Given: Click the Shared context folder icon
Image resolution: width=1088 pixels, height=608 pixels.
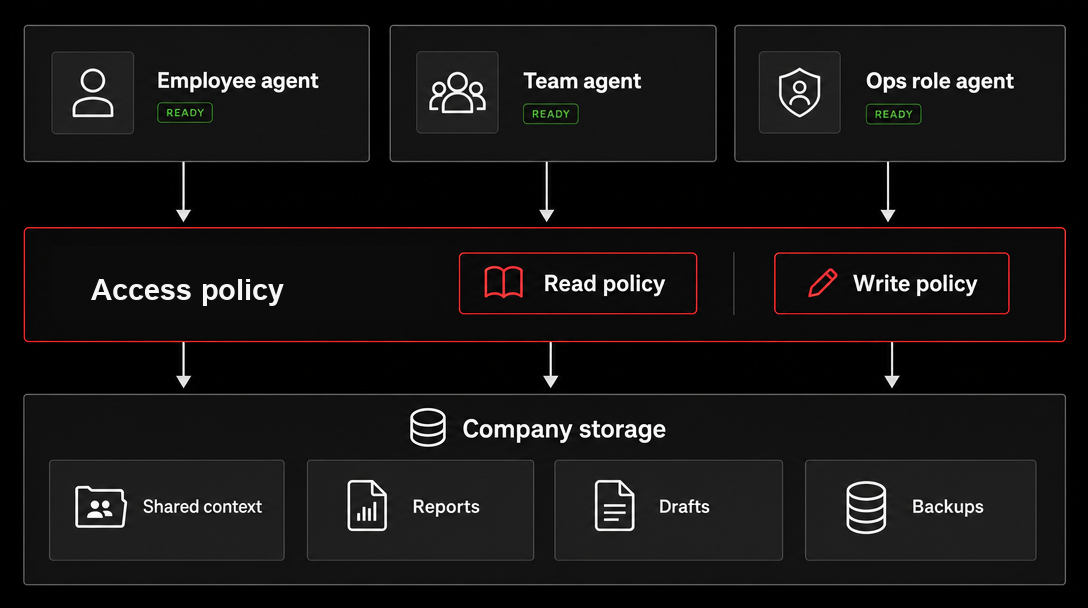Looking at the screenshot, I should (x=101, y=507).
